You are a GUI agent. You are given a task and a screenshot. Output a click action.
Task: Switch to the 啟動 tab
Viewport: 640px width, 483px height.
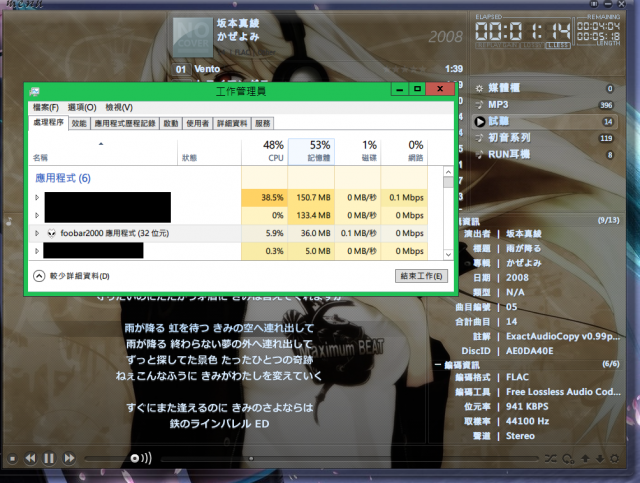coord(171,123)
